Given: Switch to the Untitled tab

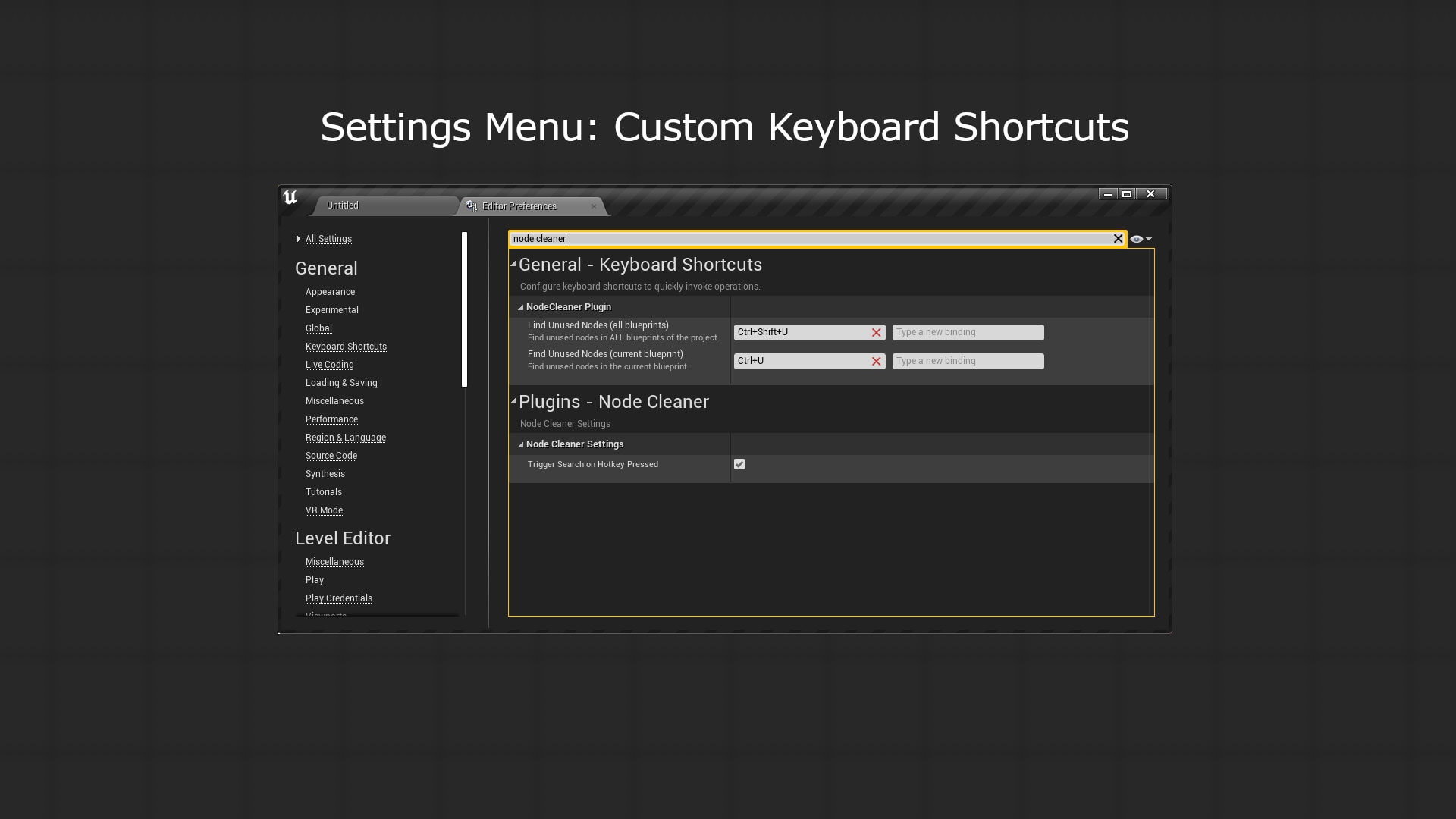Looking at the screenshot, I should (343, 206).
